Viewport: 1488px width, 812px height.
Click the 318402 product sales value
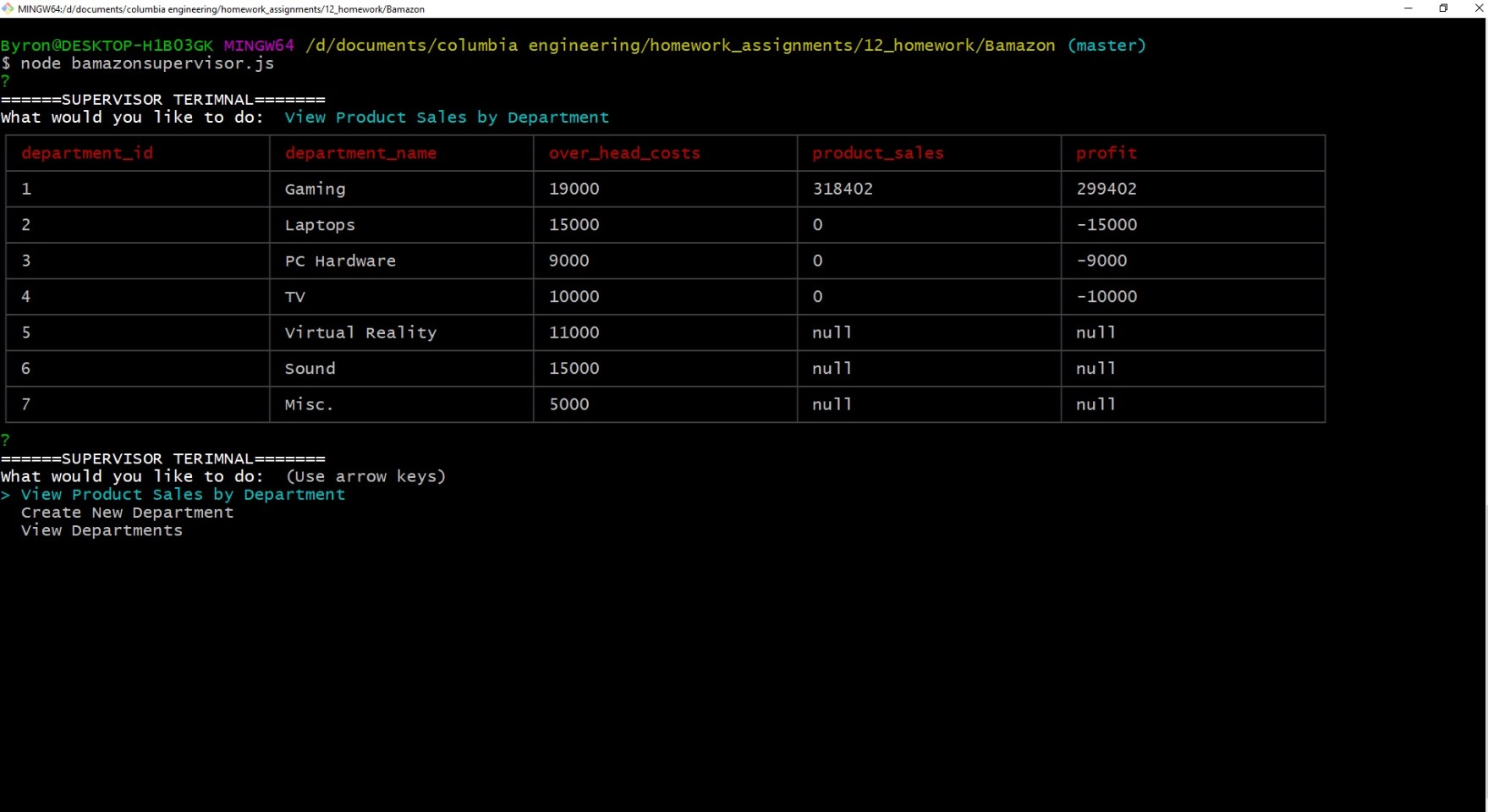(843, 189)
